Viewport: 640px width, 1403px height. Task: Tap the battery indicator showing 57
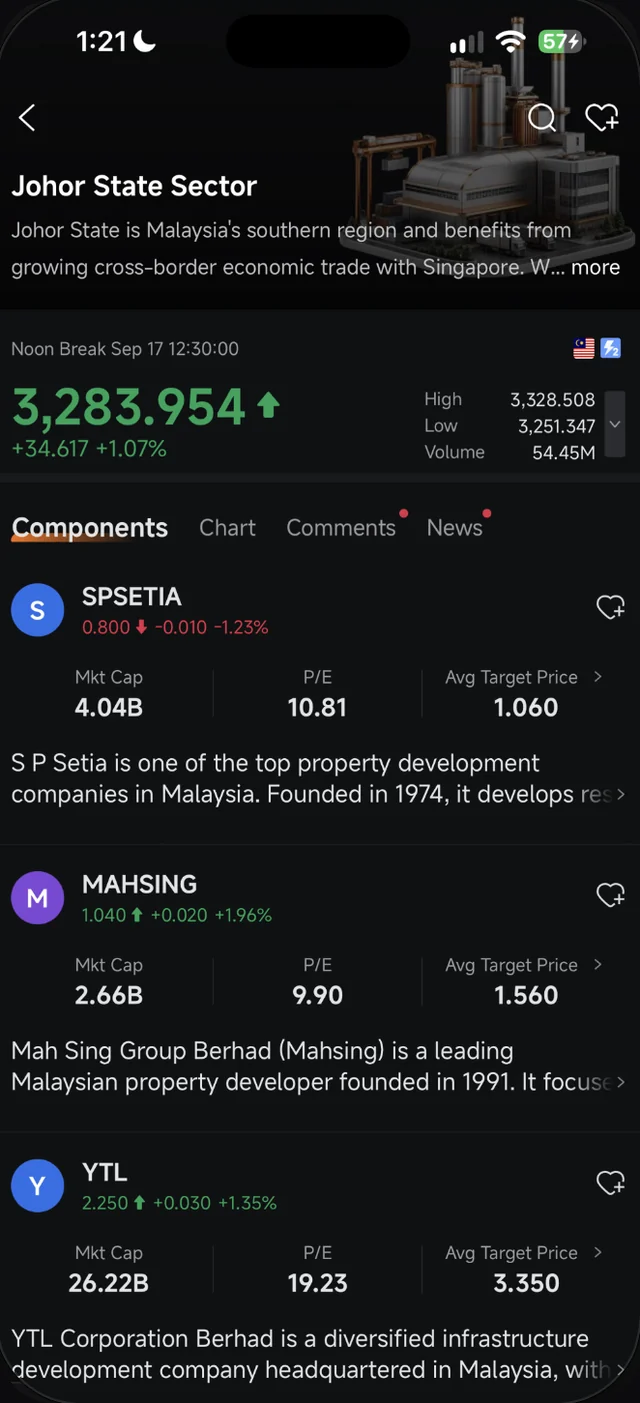tap(561, 42)
